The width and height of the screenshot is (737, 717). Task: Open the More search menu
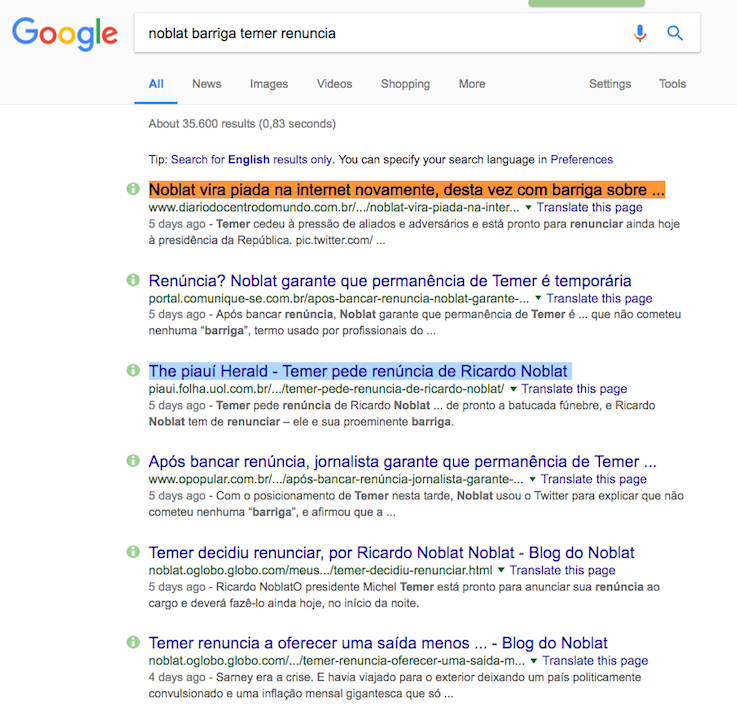coord(472,84)
